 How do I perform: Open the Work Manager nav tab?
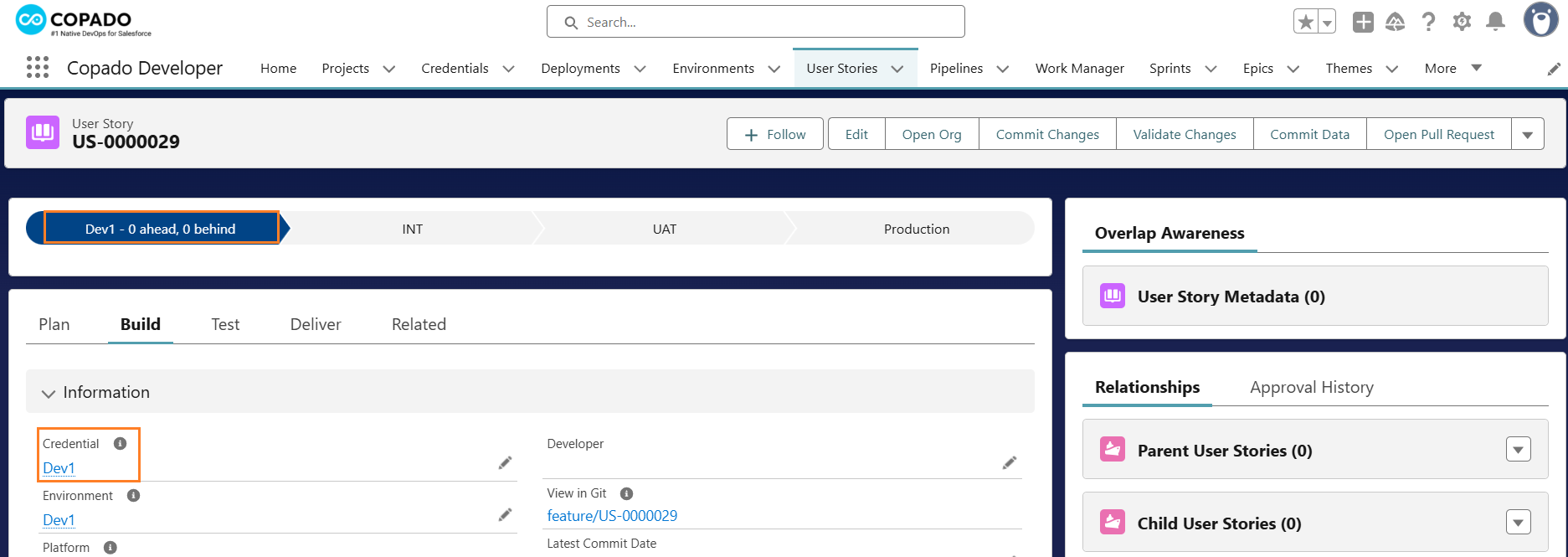click(x=1079, y=68)
